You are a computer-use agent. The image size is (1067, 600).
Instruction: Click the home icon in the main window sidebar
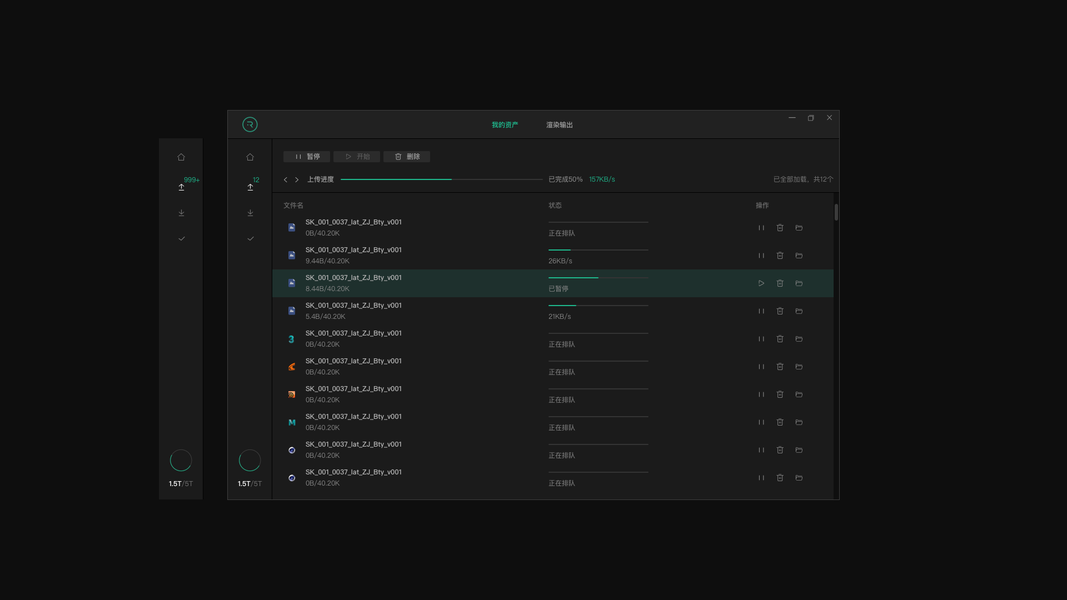point(250,157)
